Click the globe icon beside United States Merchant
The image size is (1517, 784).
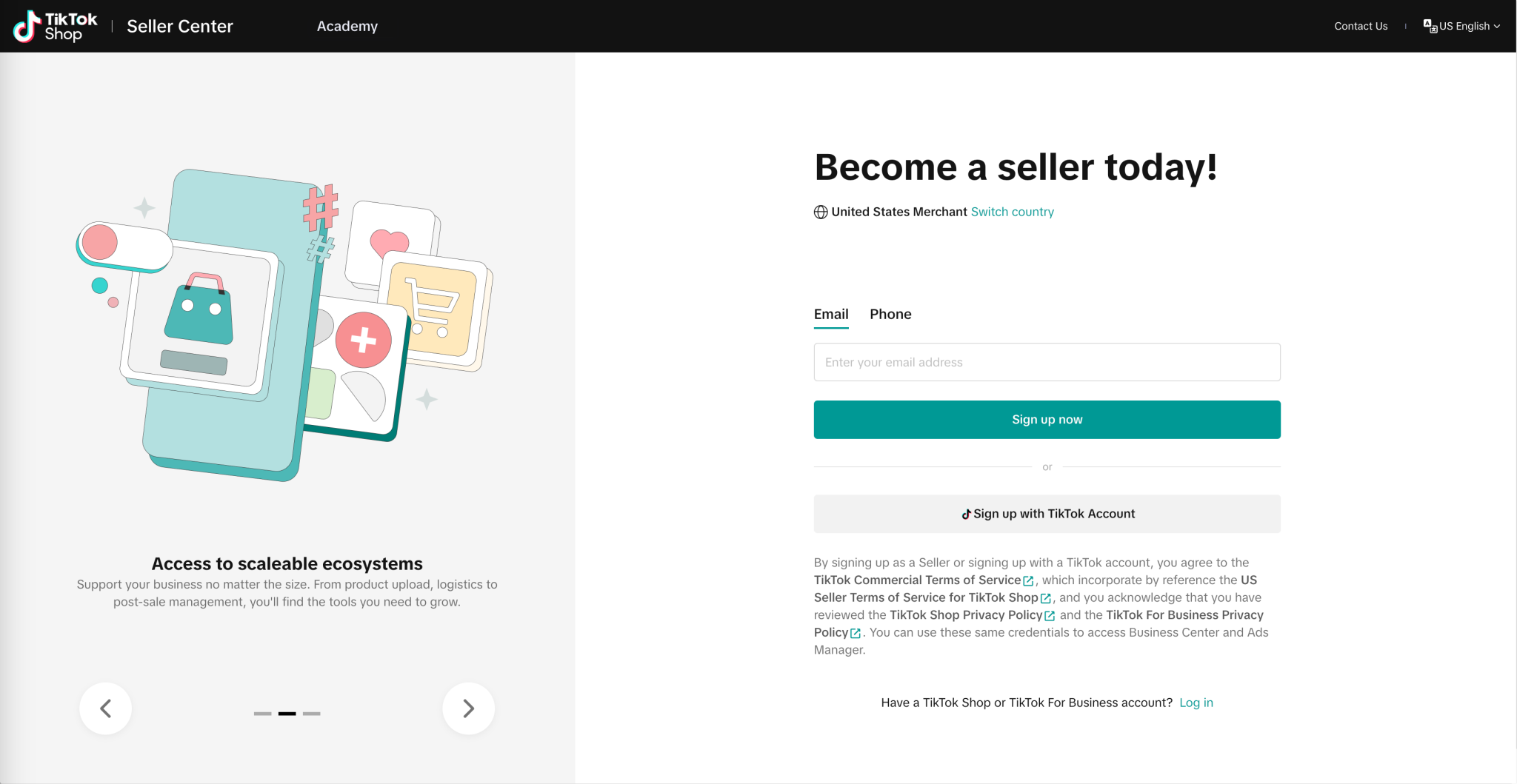(820, 212)
